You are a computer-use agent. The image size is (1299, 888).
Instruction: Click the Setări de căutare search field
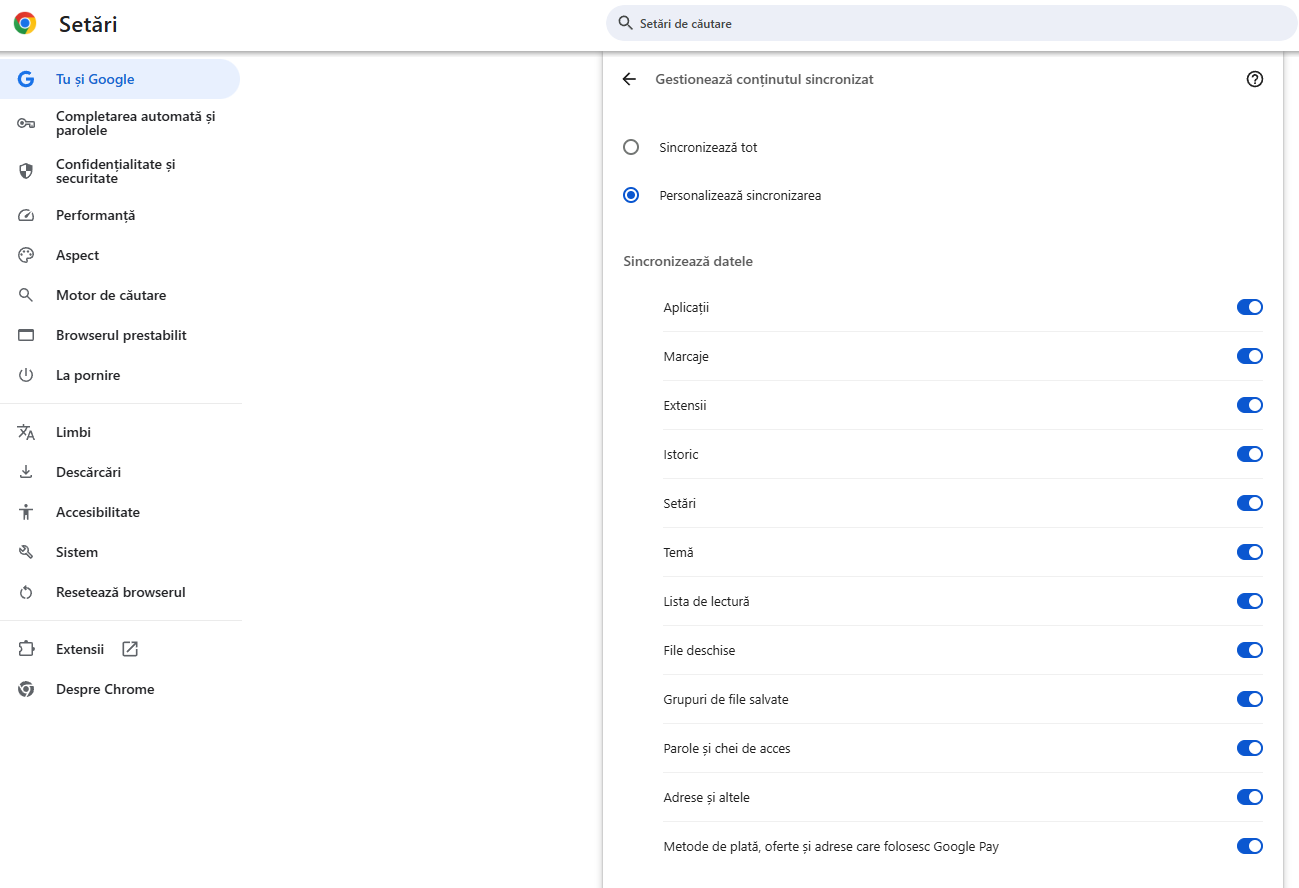pyautogui.click(x=950, y=23)
